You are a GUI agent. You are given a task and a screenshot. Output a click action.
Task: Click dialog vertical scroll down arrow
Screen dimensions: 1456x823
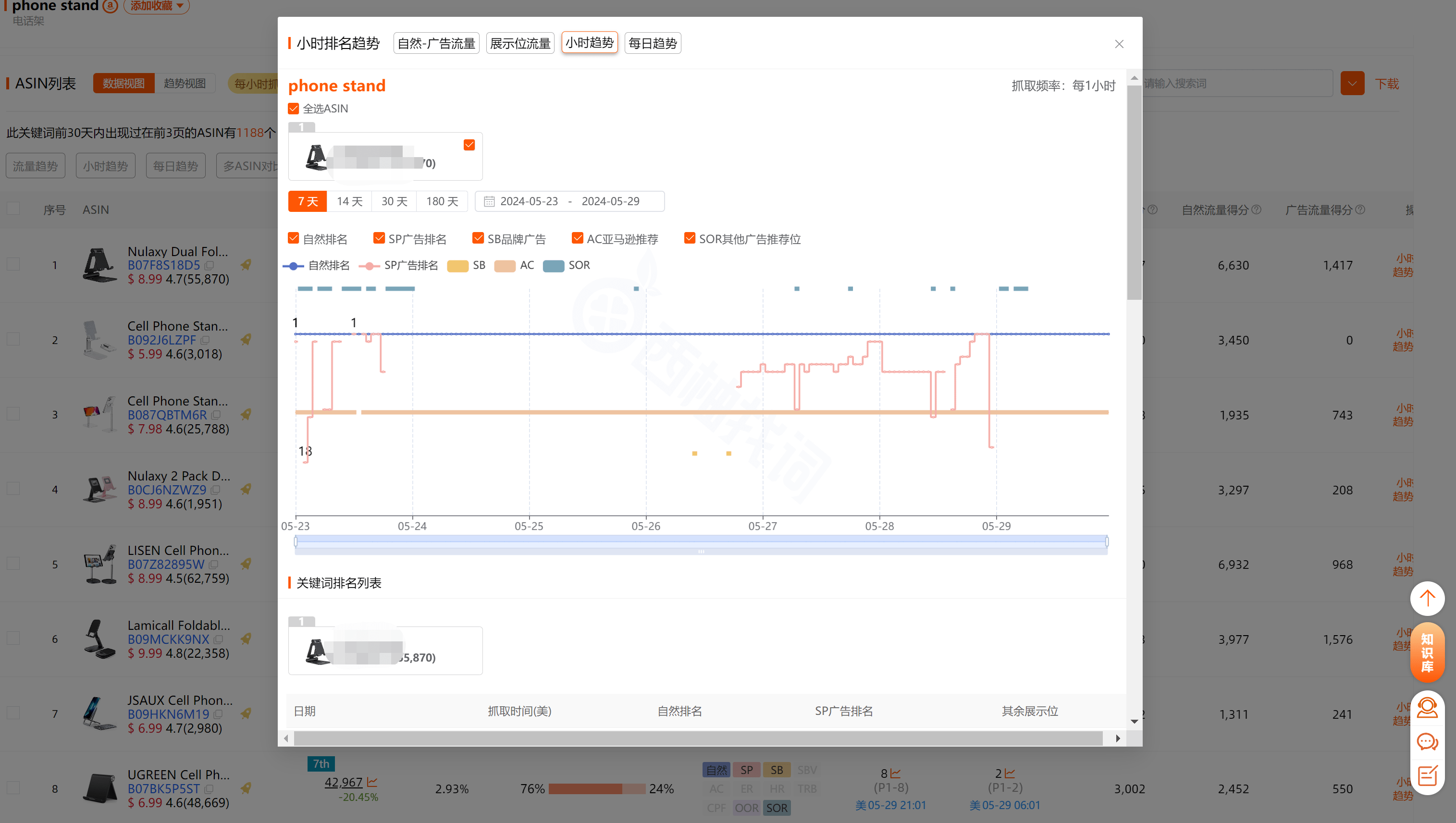pyautogui.click(x=1135, y=721)
